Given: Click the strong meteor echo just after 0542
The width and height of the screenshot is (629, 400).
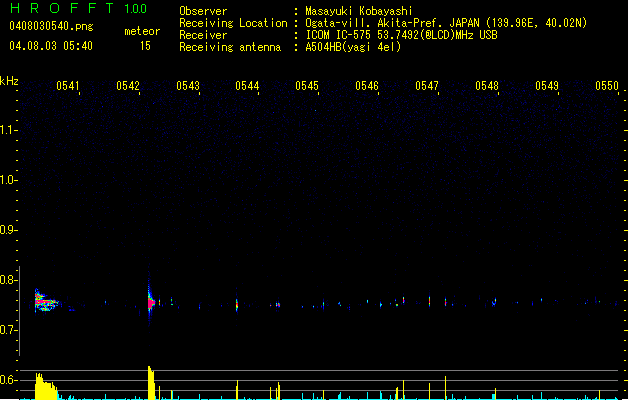Looking at the screenshot, I should click(x=150, y=302).
